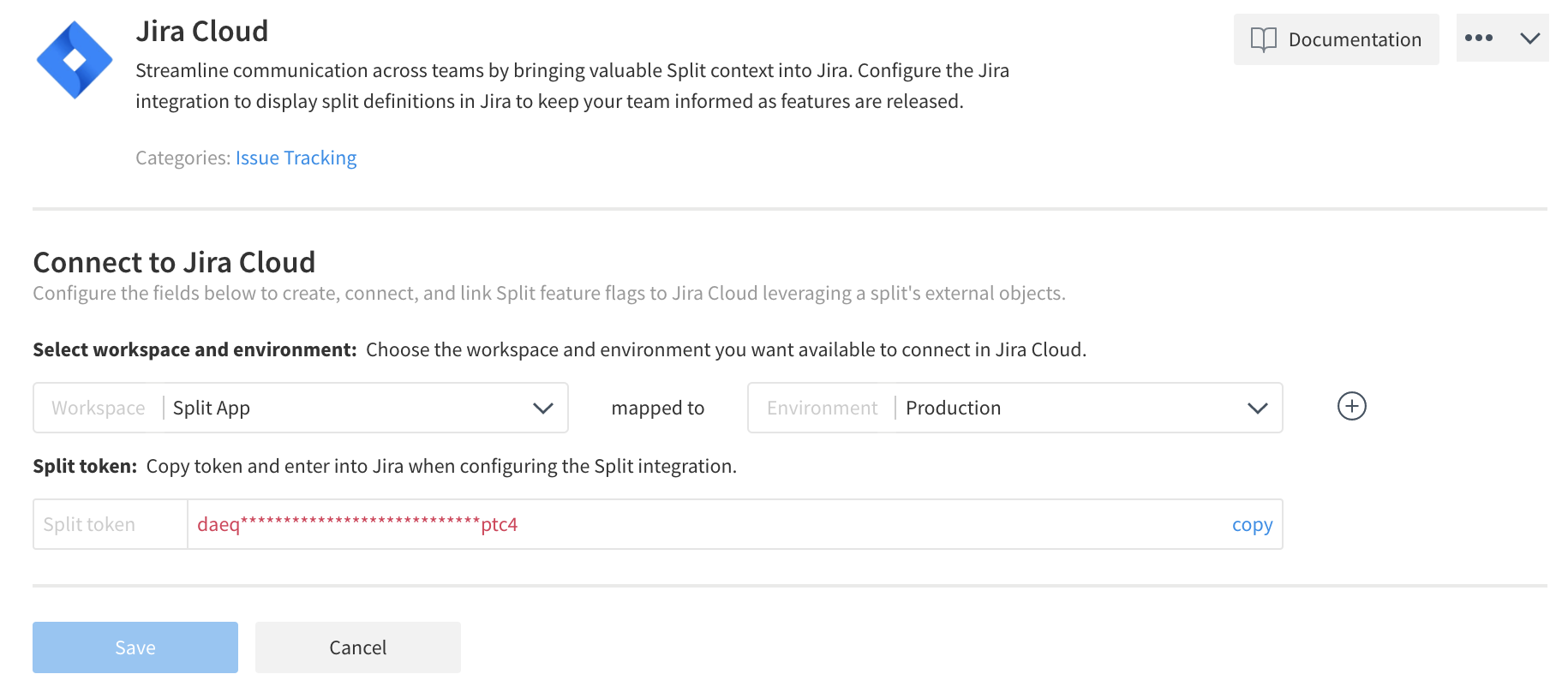The width and height of the screenshot is (1568, 692).
Task: Click the Jira Cloud diamond logo
Action: (75, 60)
